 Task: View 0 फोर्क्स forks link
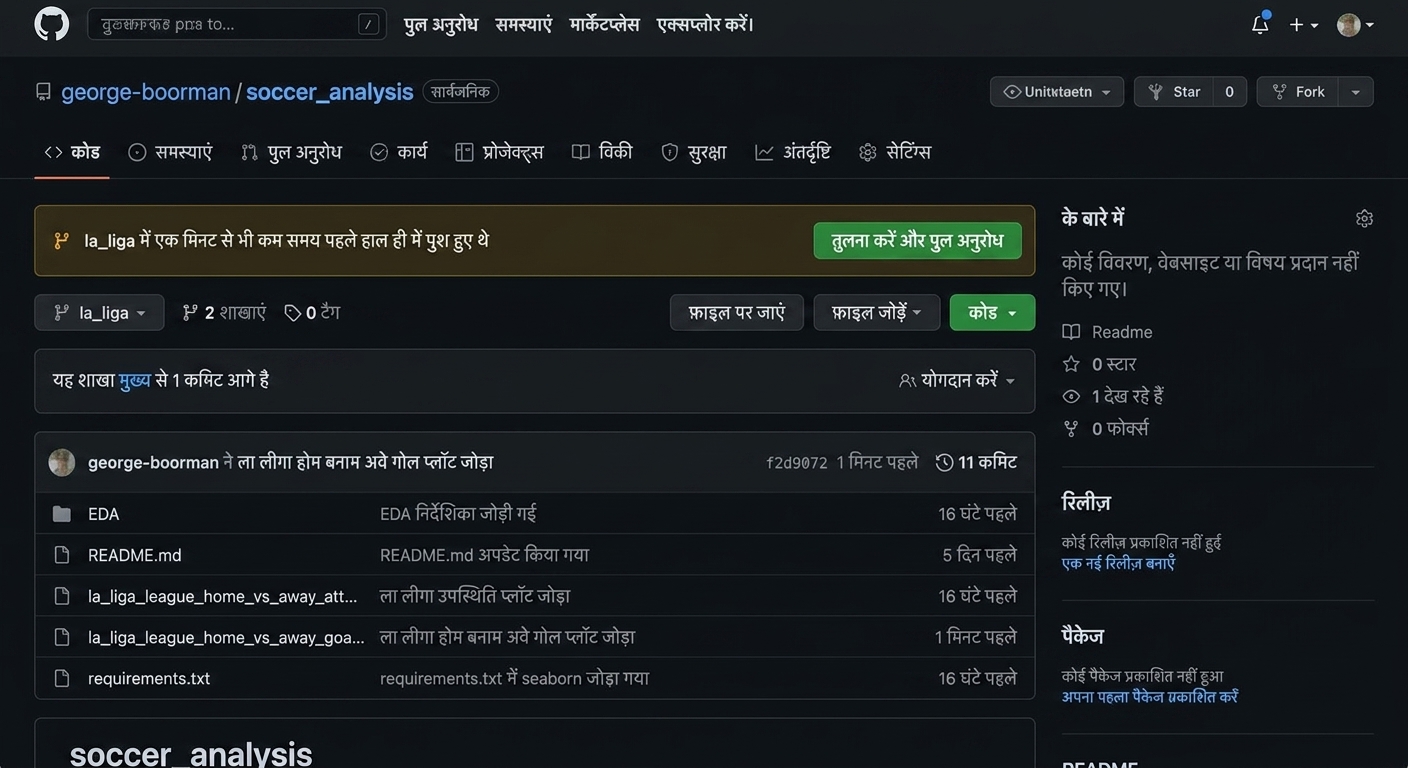(x=1105, y=428)
